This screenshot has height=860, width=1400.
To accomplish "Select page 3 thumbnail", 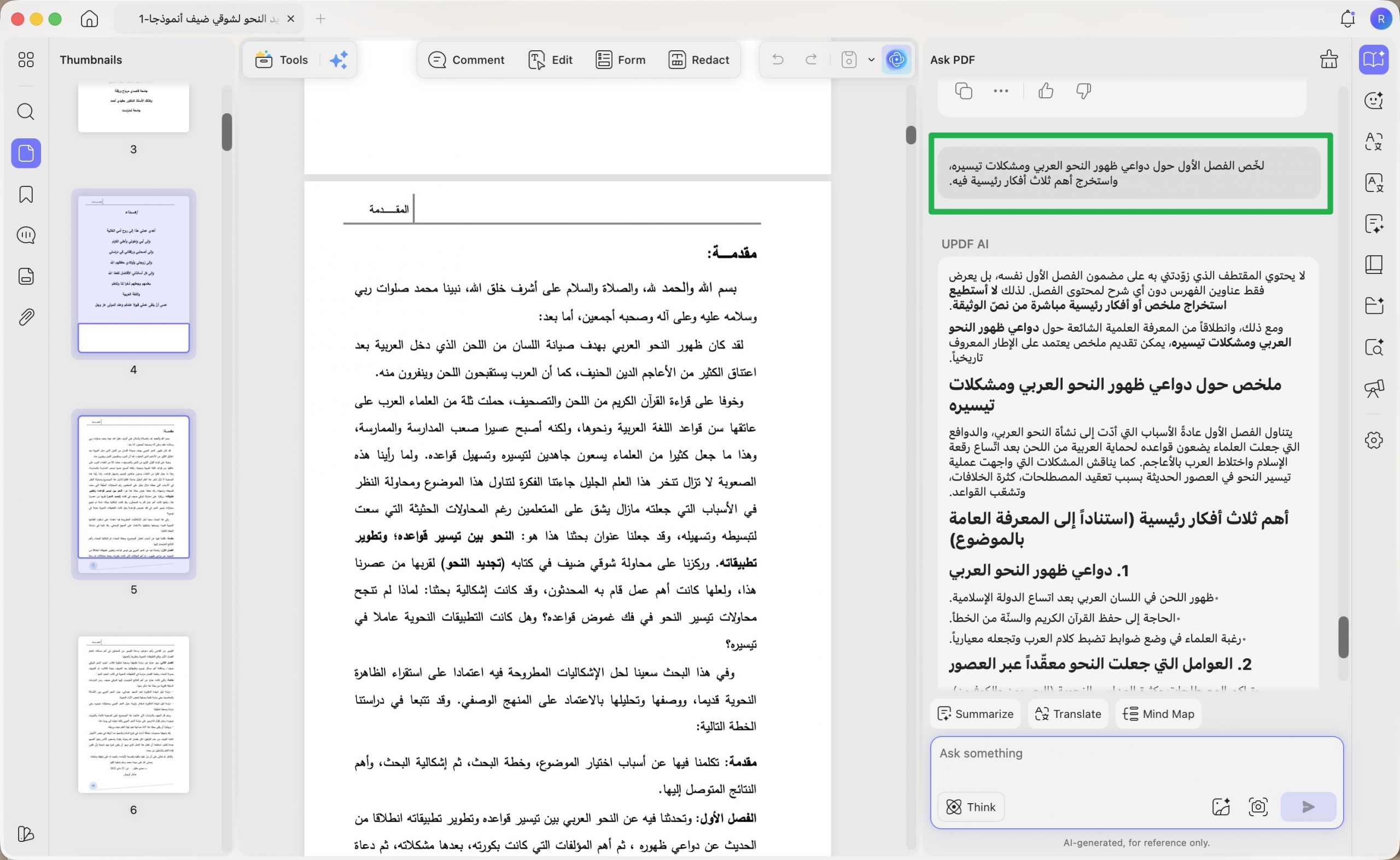I will point(133,107).
